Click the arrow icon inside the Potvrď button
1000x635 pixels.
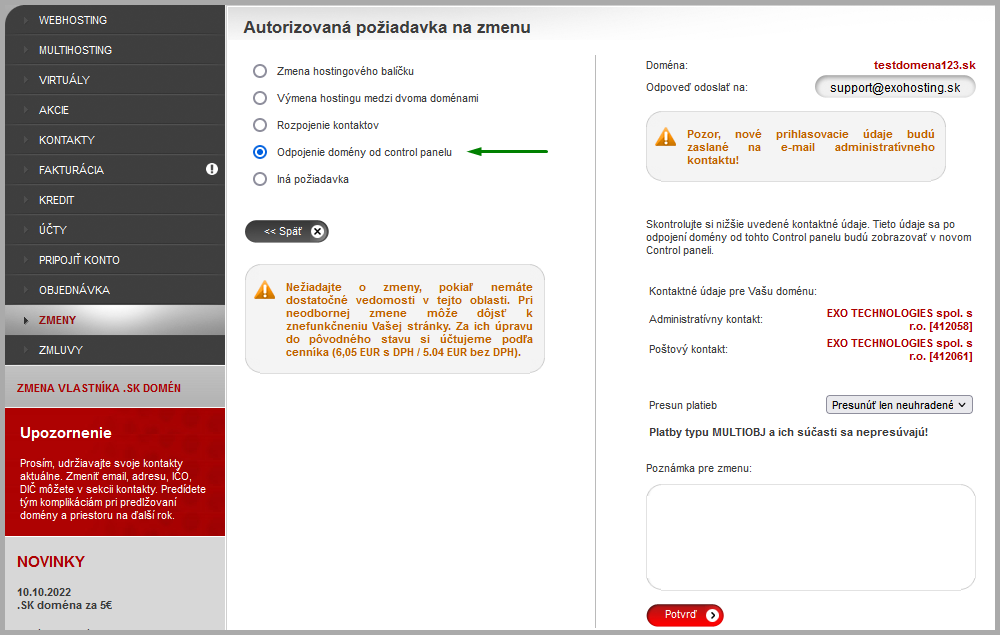tap(713, 615)
